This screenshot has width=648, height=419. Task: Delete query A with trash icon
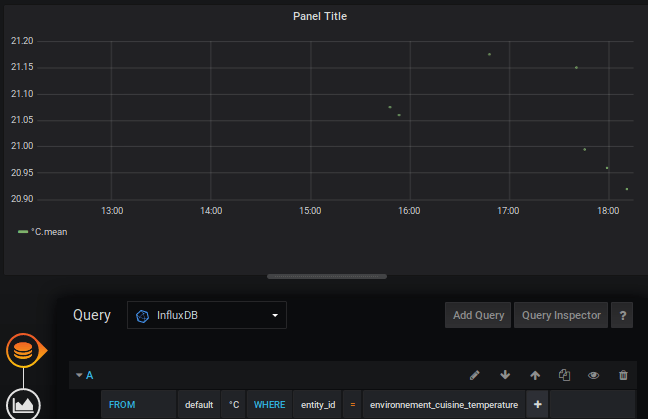click(x=624, y=375)
